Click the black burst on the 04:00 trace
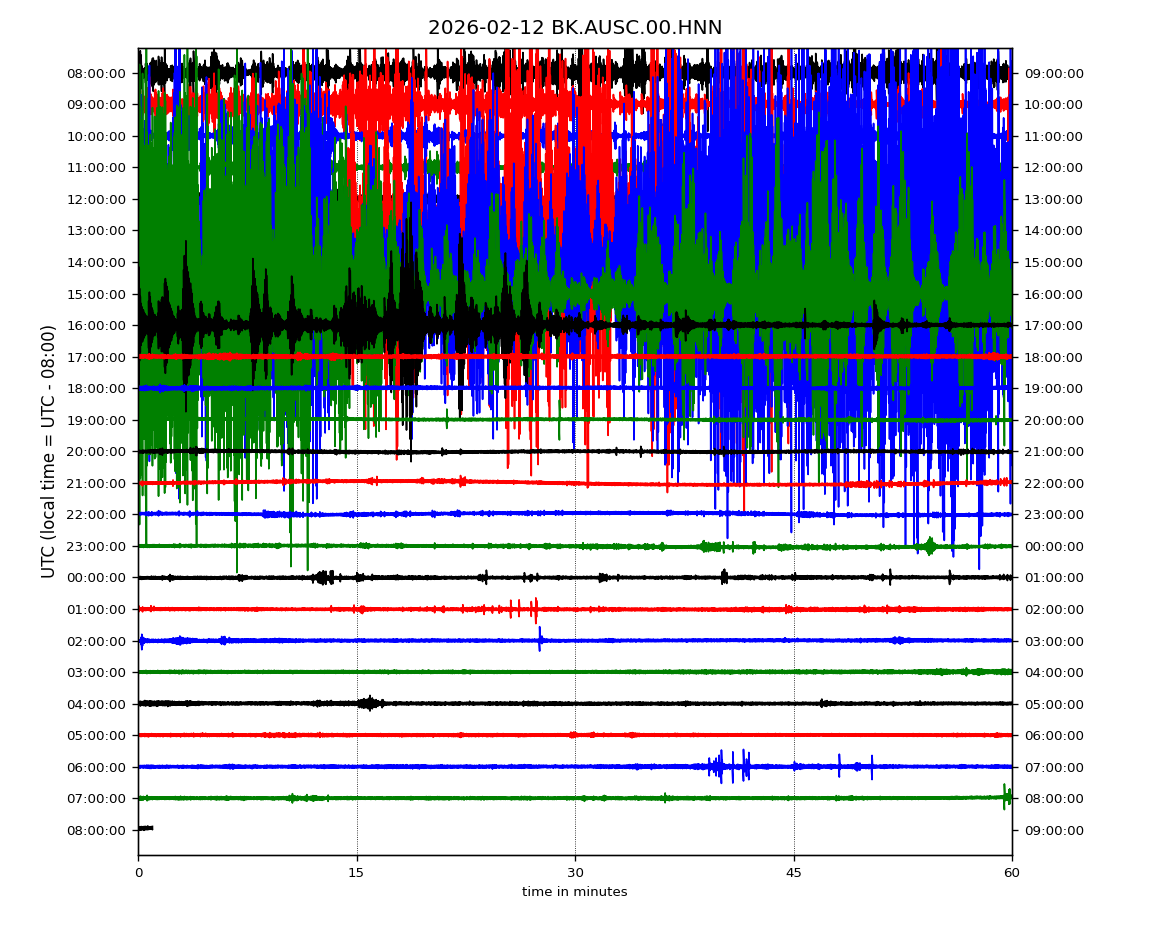Screen dimensions: 1150x950 pyautogui.click(x=370, y=703)
